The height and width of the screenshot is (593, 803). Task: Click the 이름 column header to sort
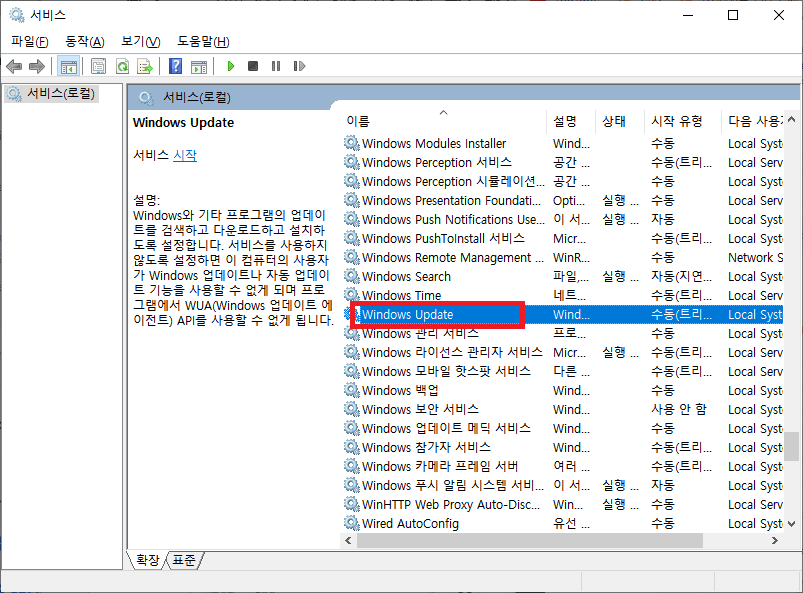point(400,121)
